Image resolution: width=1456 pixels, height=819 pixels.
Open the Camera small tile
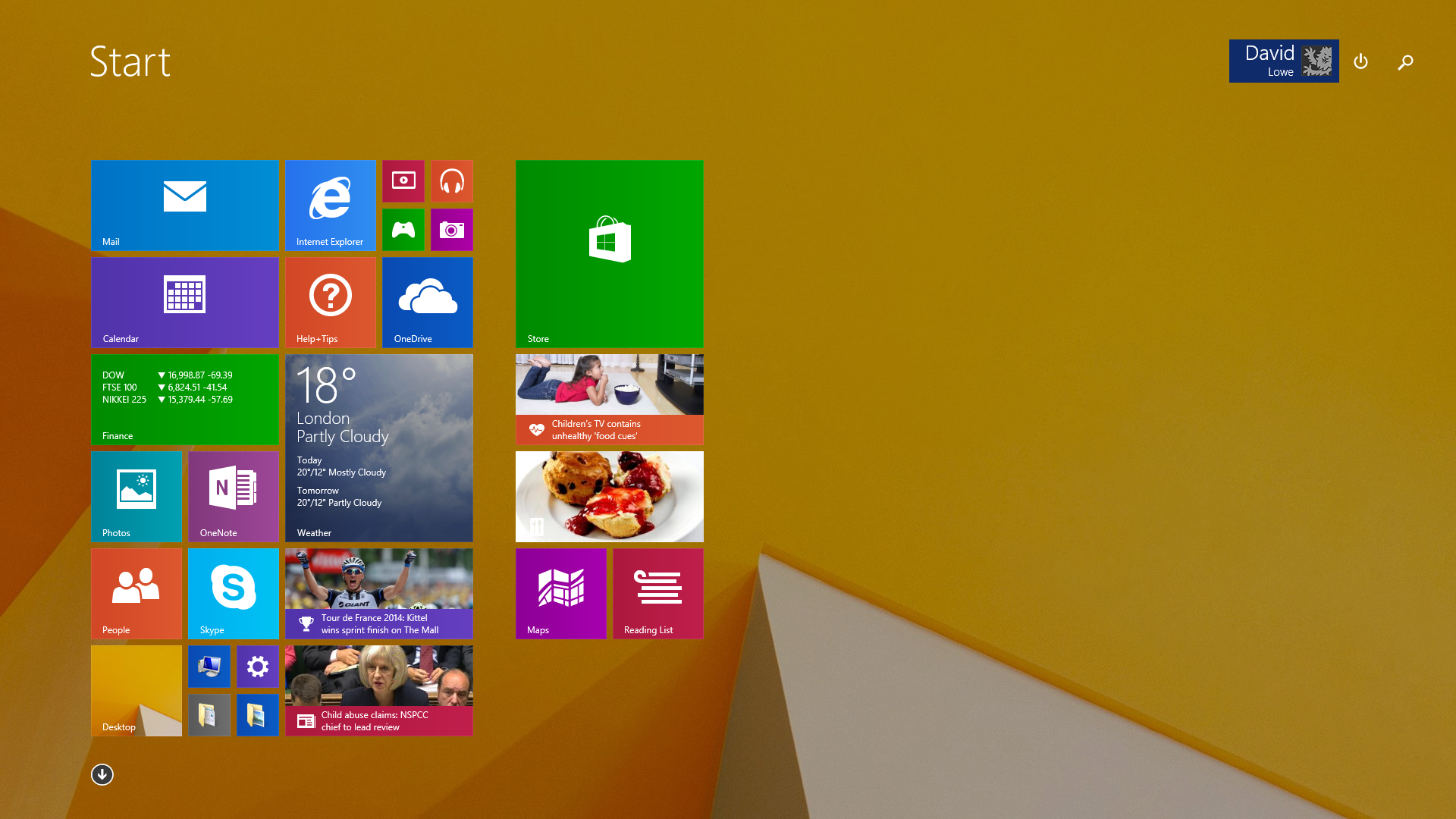pyautogui.click(x=451, y=230)
